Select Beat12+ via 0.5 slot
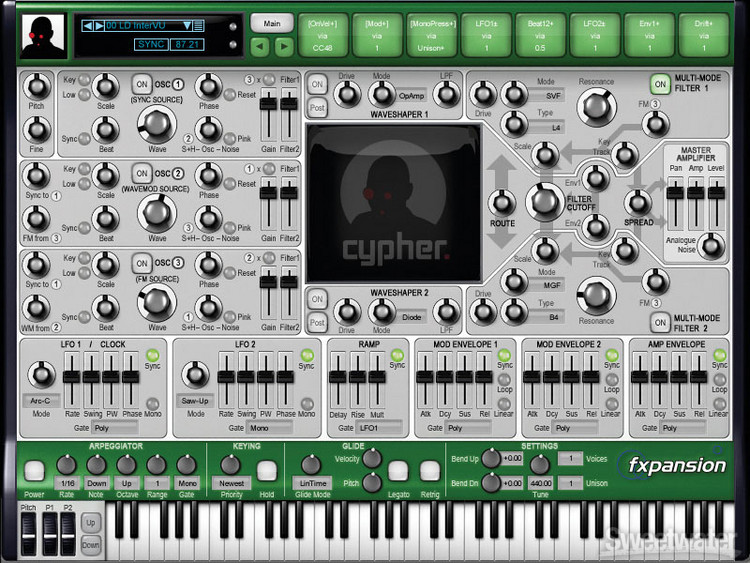Image resolution: width=750 pixels, height=563 pixels. coord(540,35)
